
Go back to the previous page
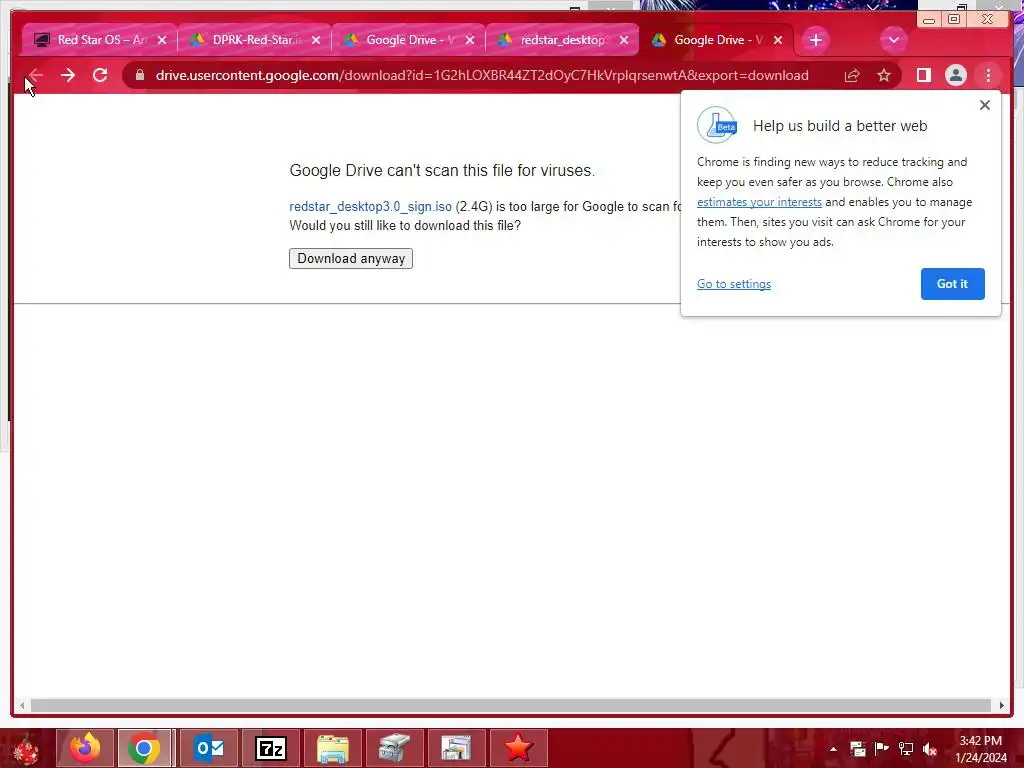click(x=35, y=75)
